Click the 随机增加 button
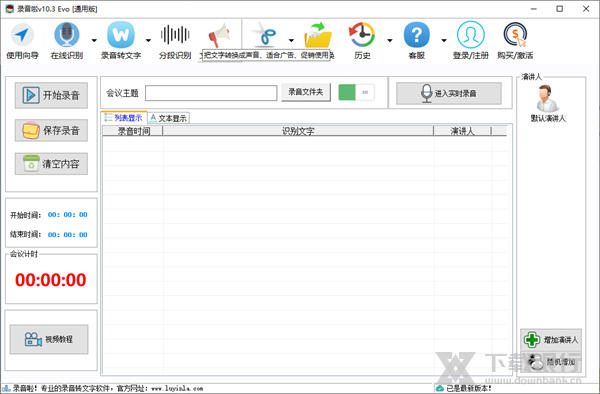 [551, 362]
